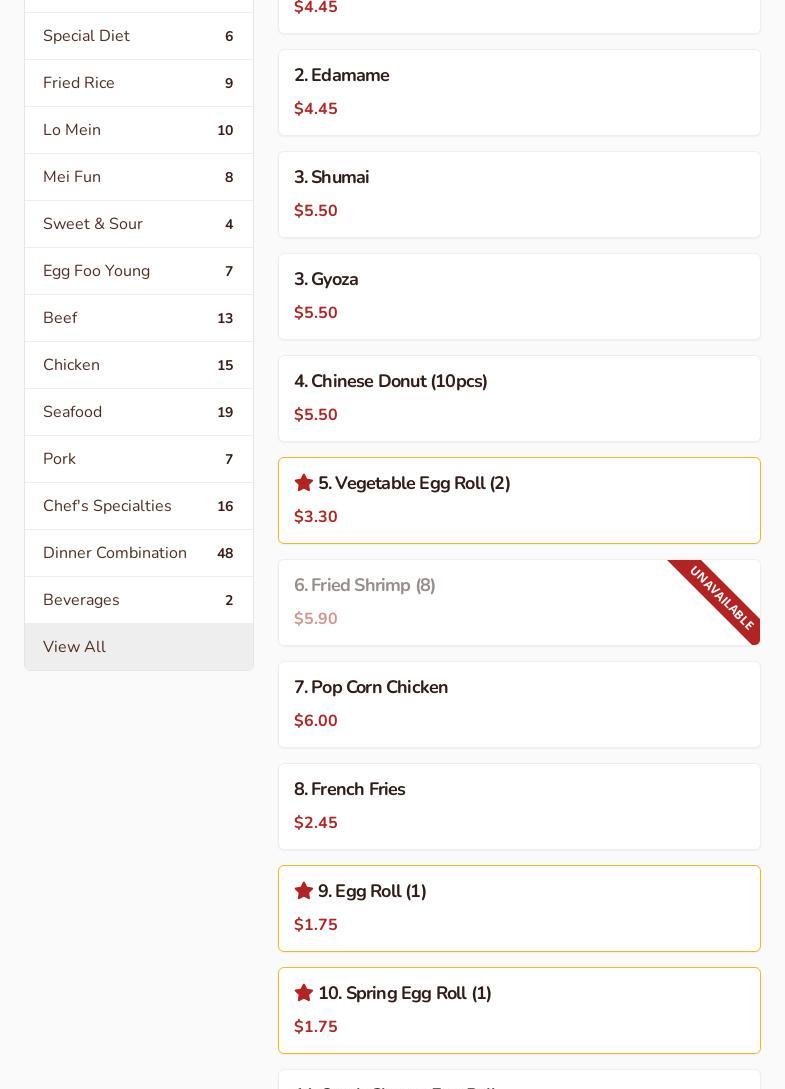Open the Special Diet category
Screen dimensions: 785x1089
click(x=138, y=36)
